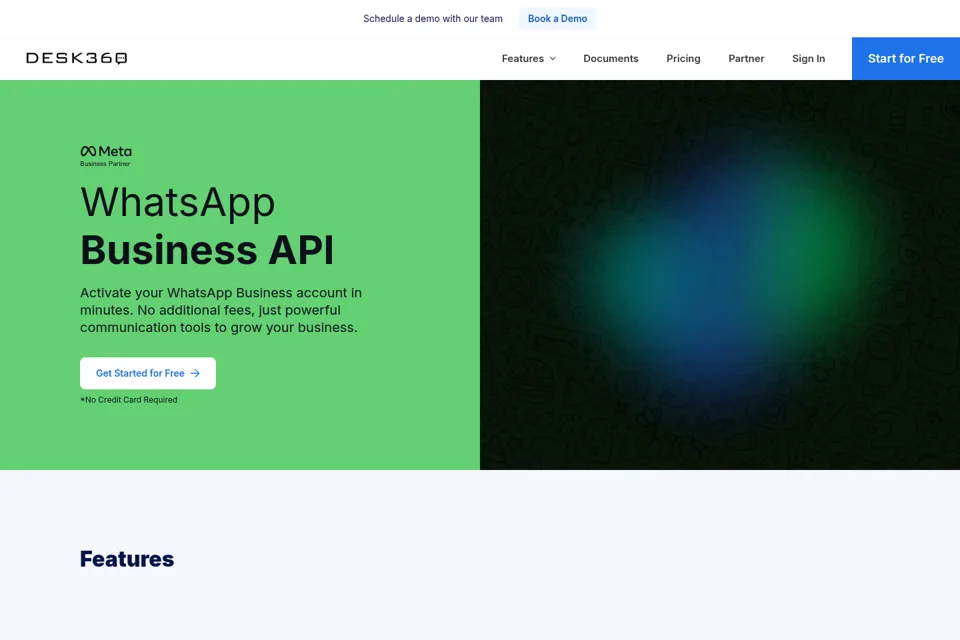Click the 'Business API' bold heading
This screenshot has height=640, width=960.
207,250
